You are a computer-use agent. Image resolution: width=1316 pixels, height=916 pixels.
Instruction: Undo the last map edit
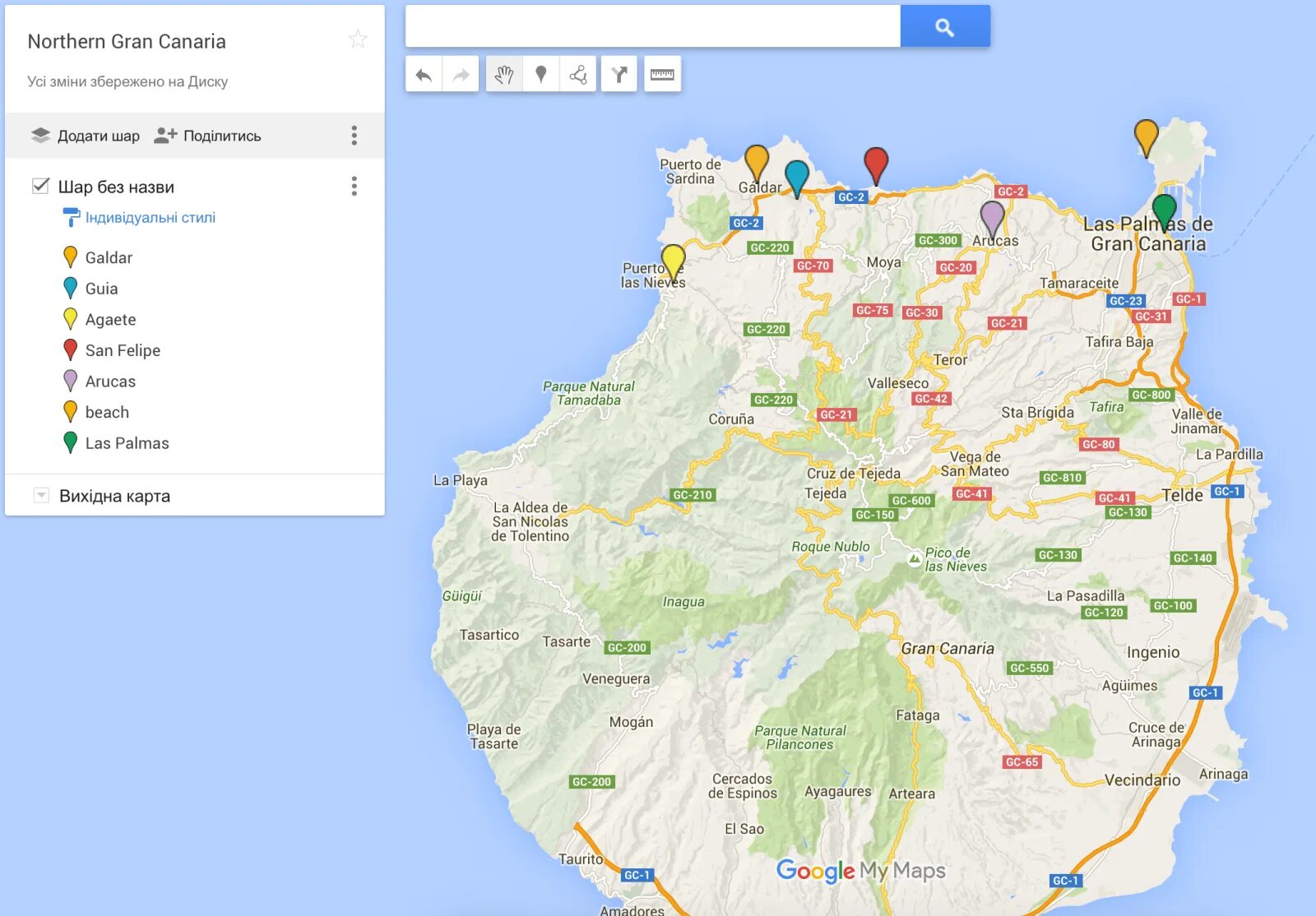[424, 75]
